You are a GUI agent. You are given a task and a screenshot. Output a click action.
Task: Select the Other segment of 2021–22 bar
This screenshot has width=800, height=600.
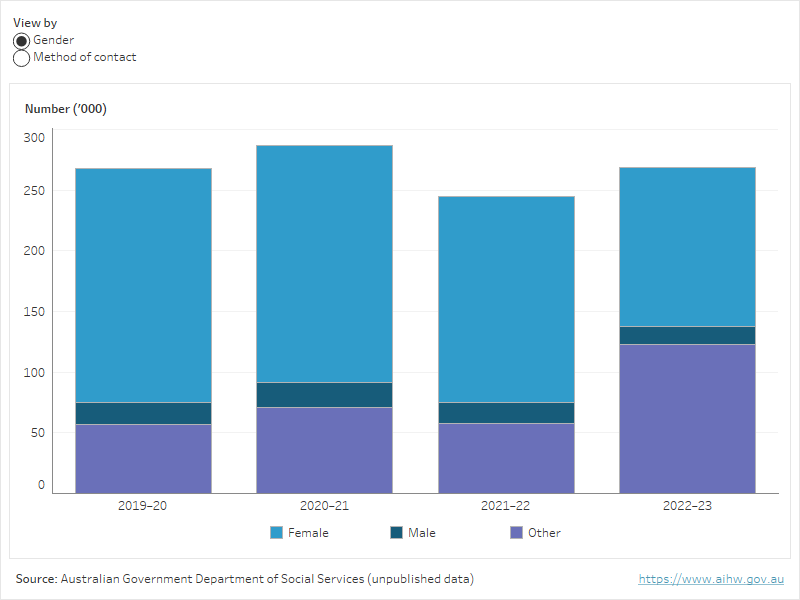506,458
